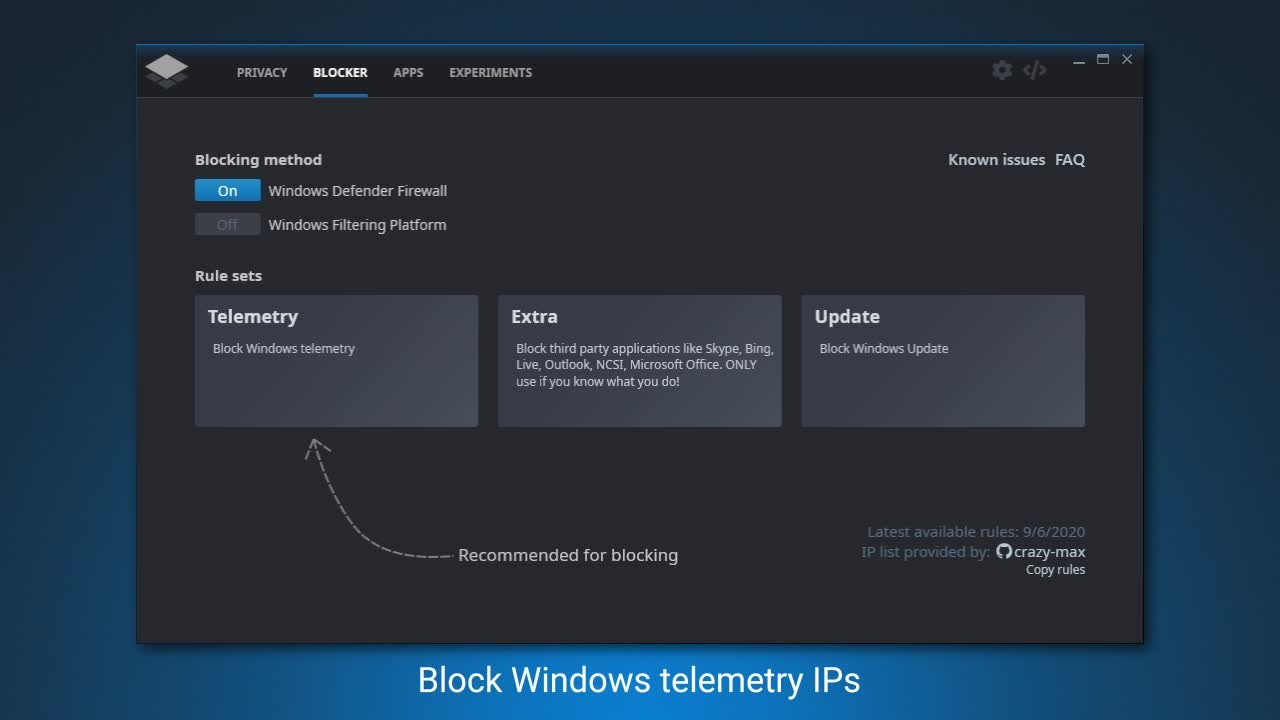The width and height of the screenshot is (1280, 720).
Task: Minimize the application window
Action: [x=1079, y=61]
